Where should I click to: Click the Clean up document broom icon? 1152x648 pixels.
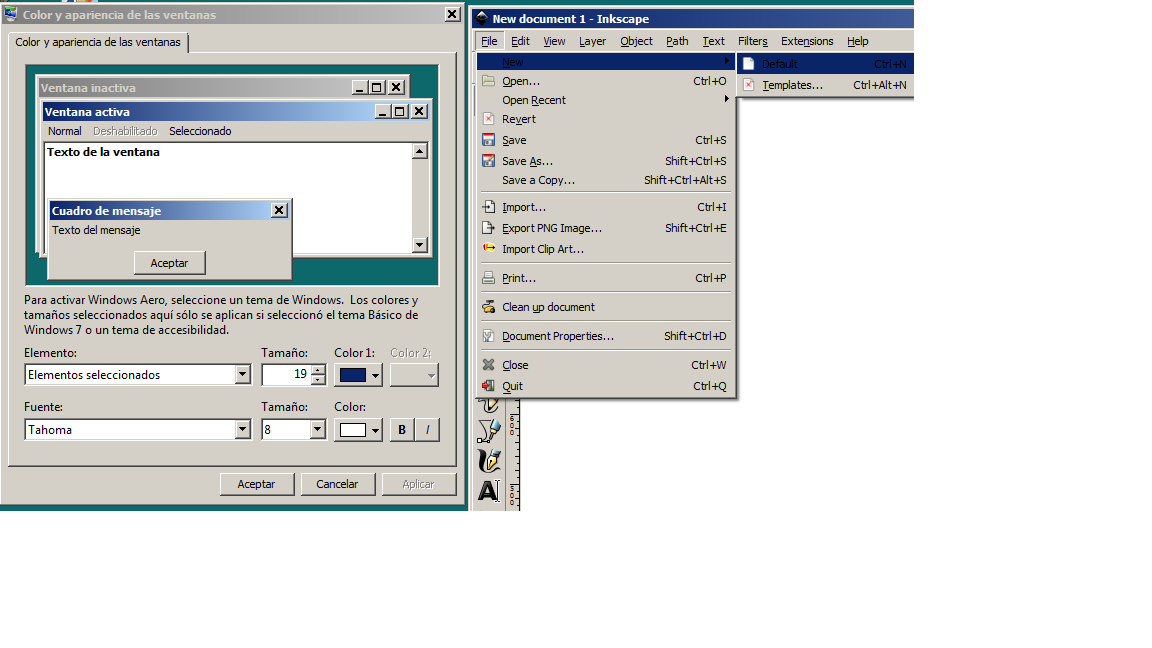pyautogui.click(x=487, y=306)
